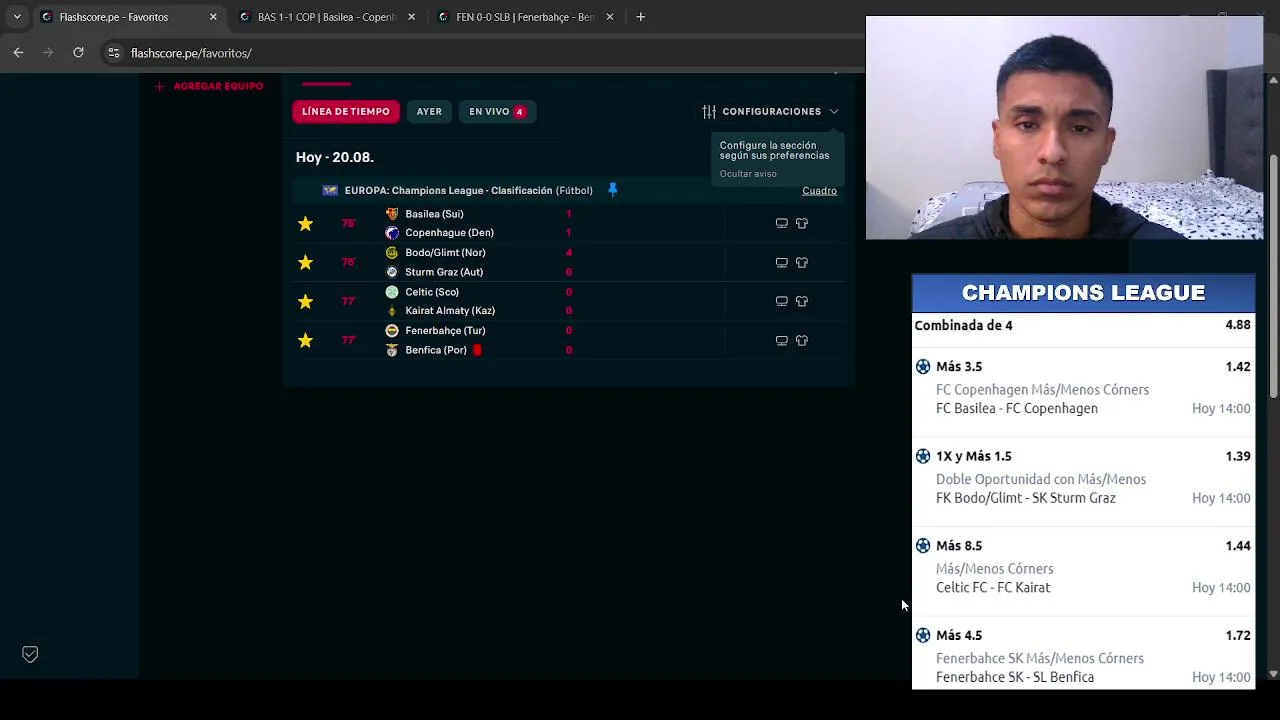This screenshot has height=720, width=1280.
Task: Click the blue pin icon next to Champions League
Action: 613,190
